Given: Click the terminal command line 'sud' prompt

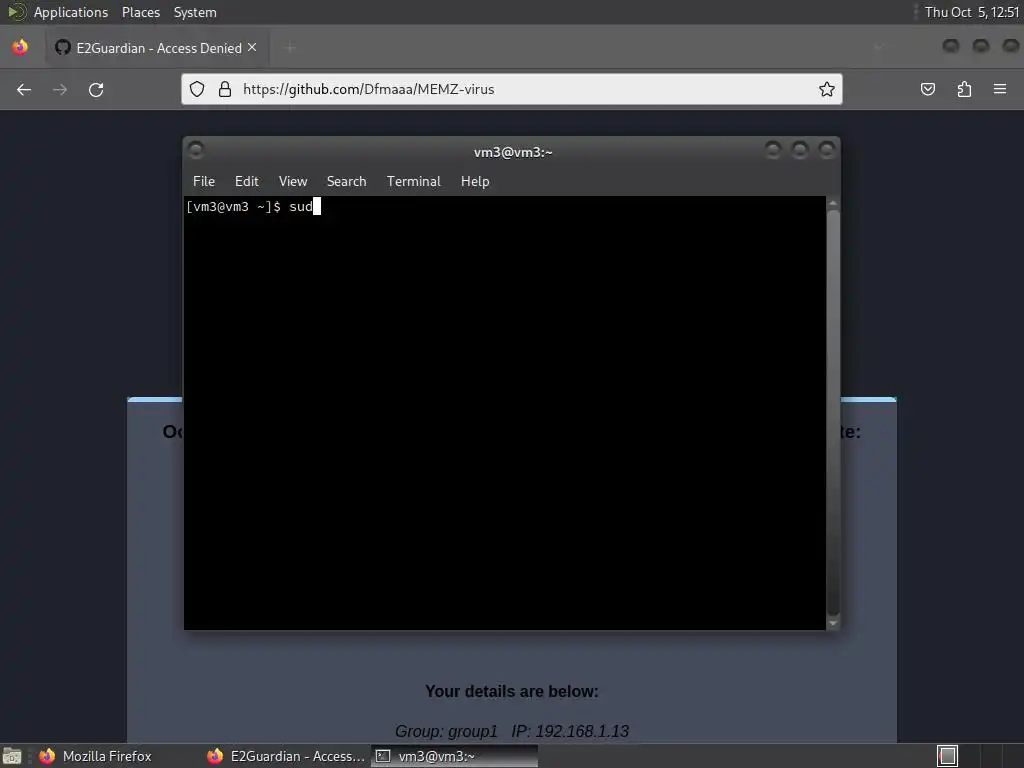Looking at the screenshot, I should click(x=253, y=207).
